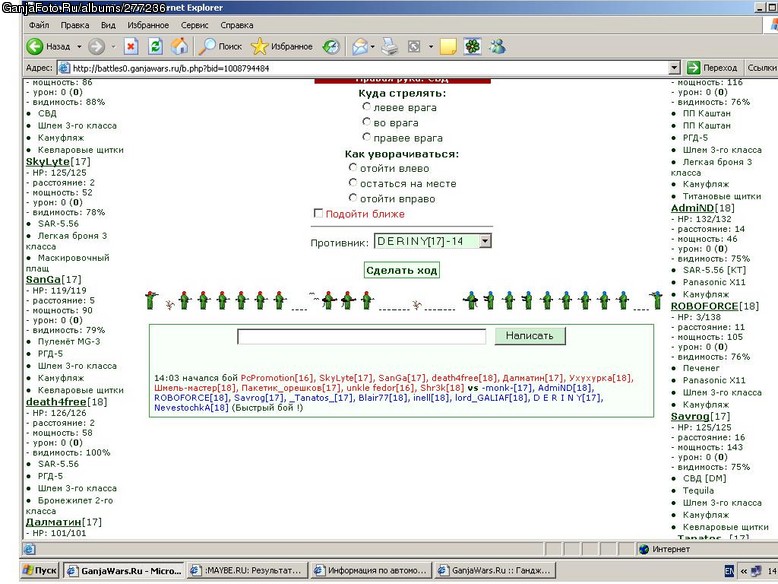
Task: Expand the Back button history arrow
Action: 79,47
